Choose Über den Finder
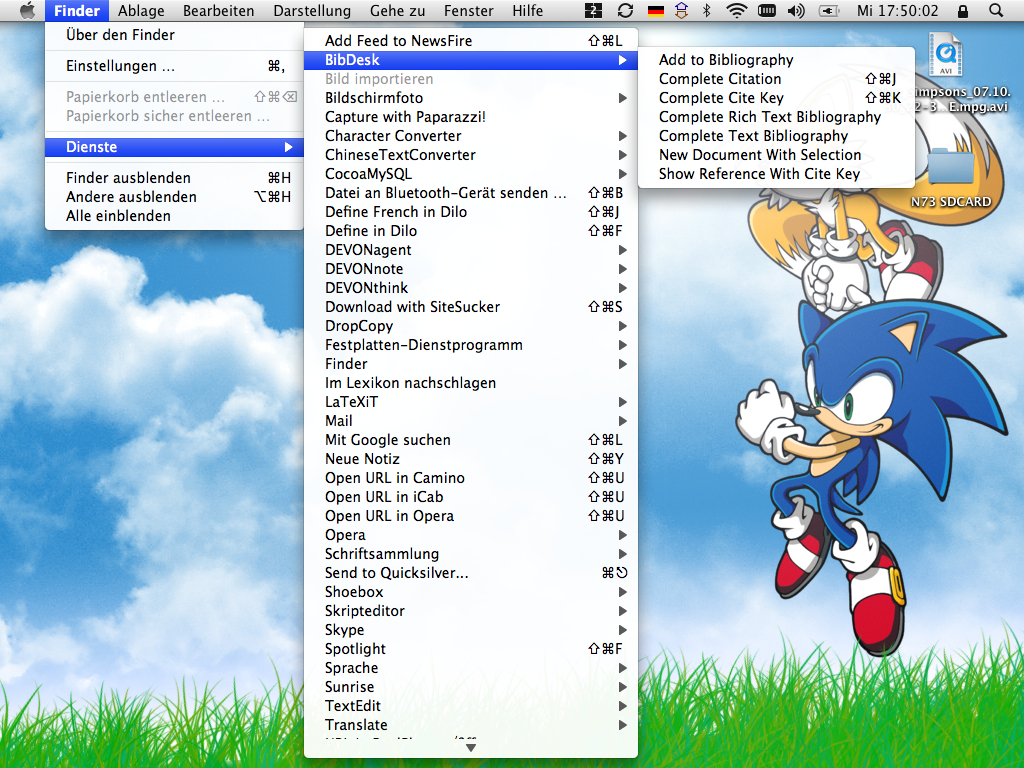 click(x=174, y=35)
